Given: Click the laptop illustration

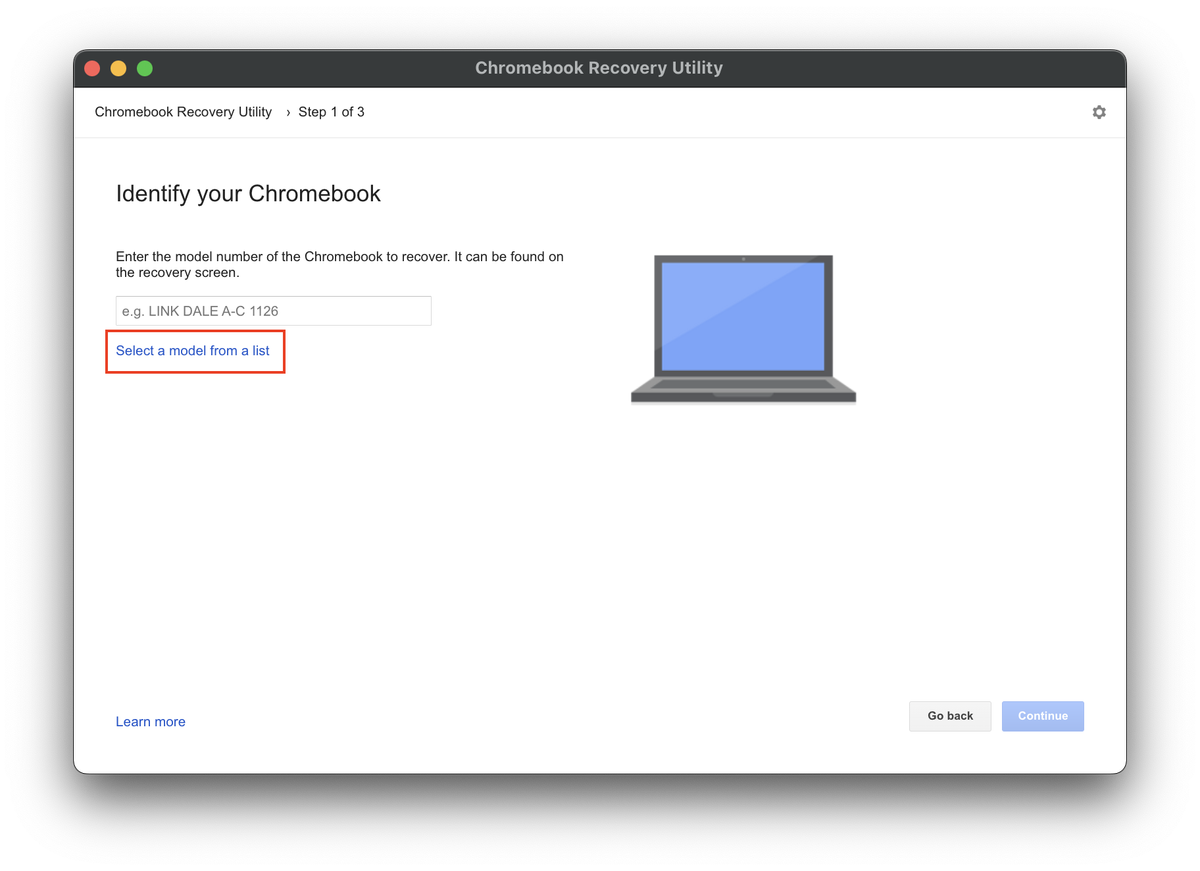Looking at the screenshot, I should coord(743,328).
